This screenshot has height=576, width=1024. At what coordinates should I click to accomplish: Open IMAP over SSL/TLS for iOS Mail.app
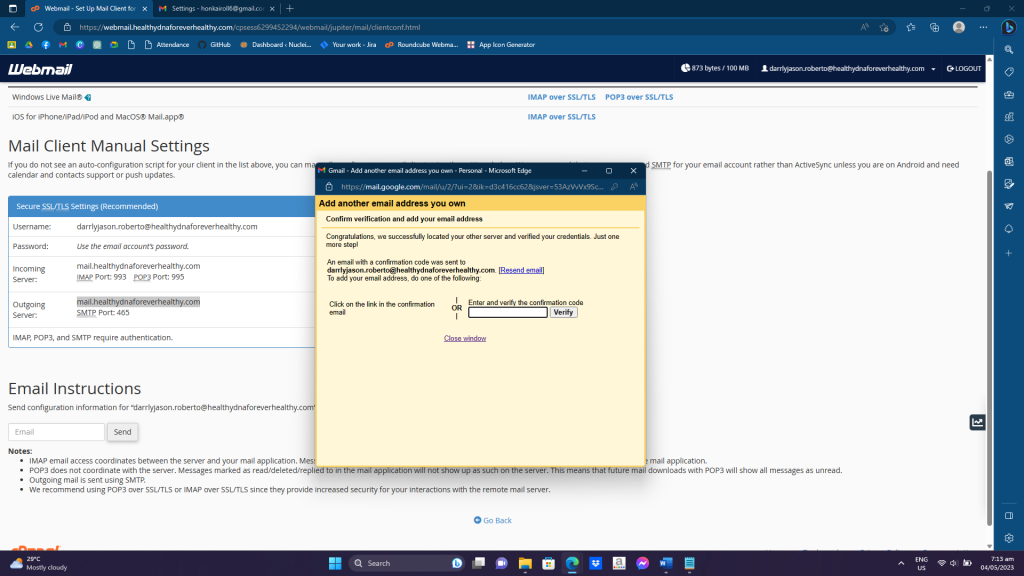point(562,117)
